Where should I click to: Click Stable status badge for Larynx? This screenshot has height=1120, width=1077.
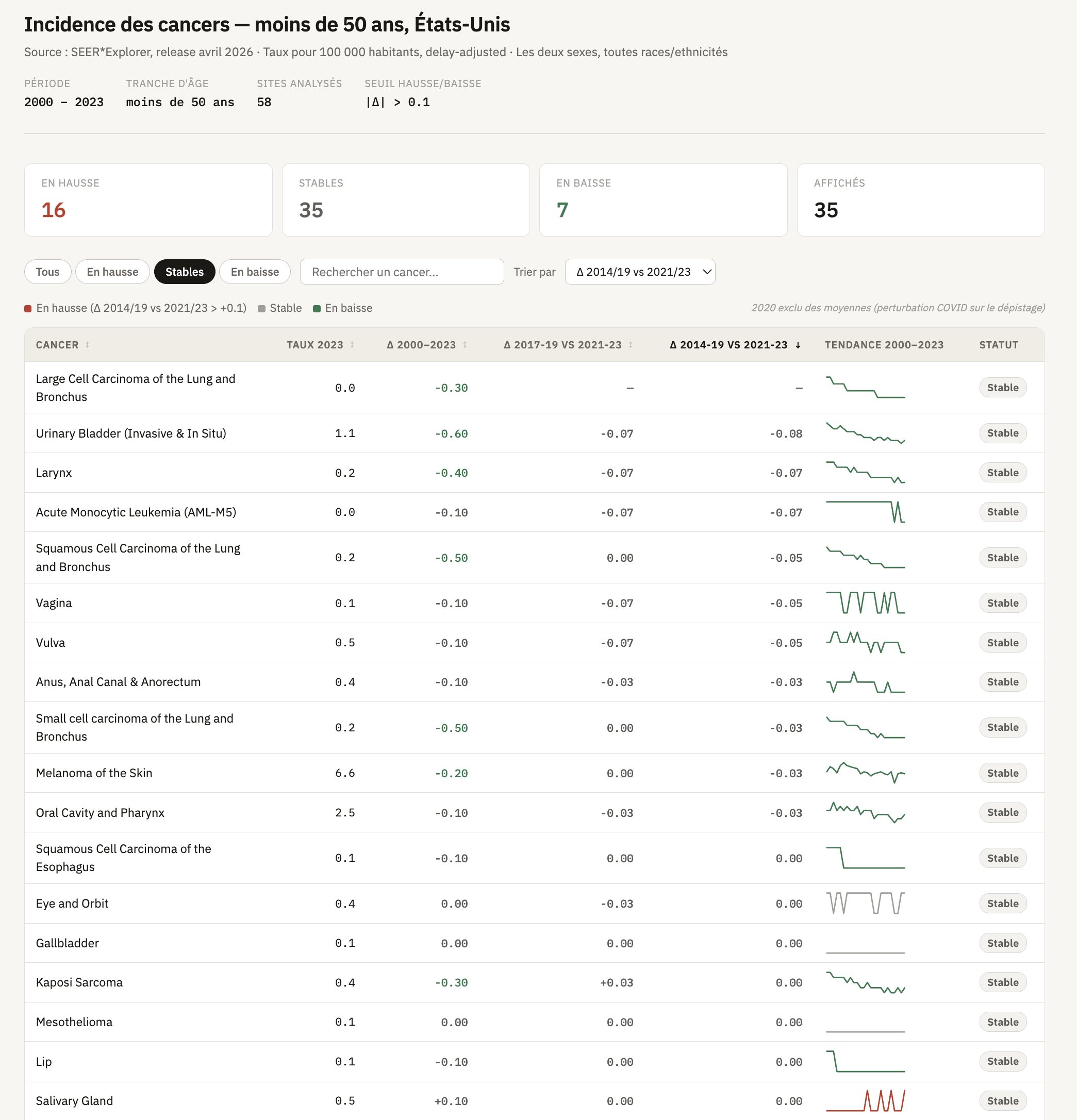coord(1002,473)
